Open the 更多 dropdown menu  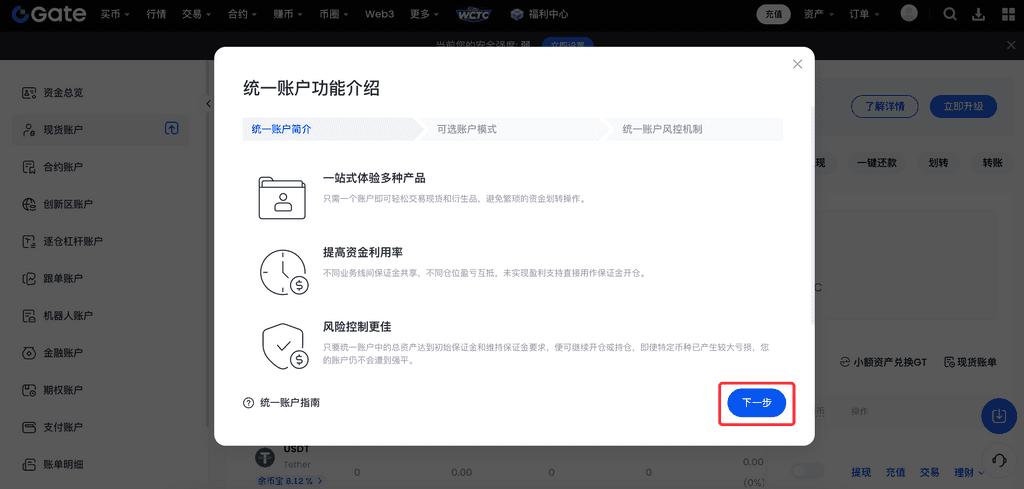[425, 15]
